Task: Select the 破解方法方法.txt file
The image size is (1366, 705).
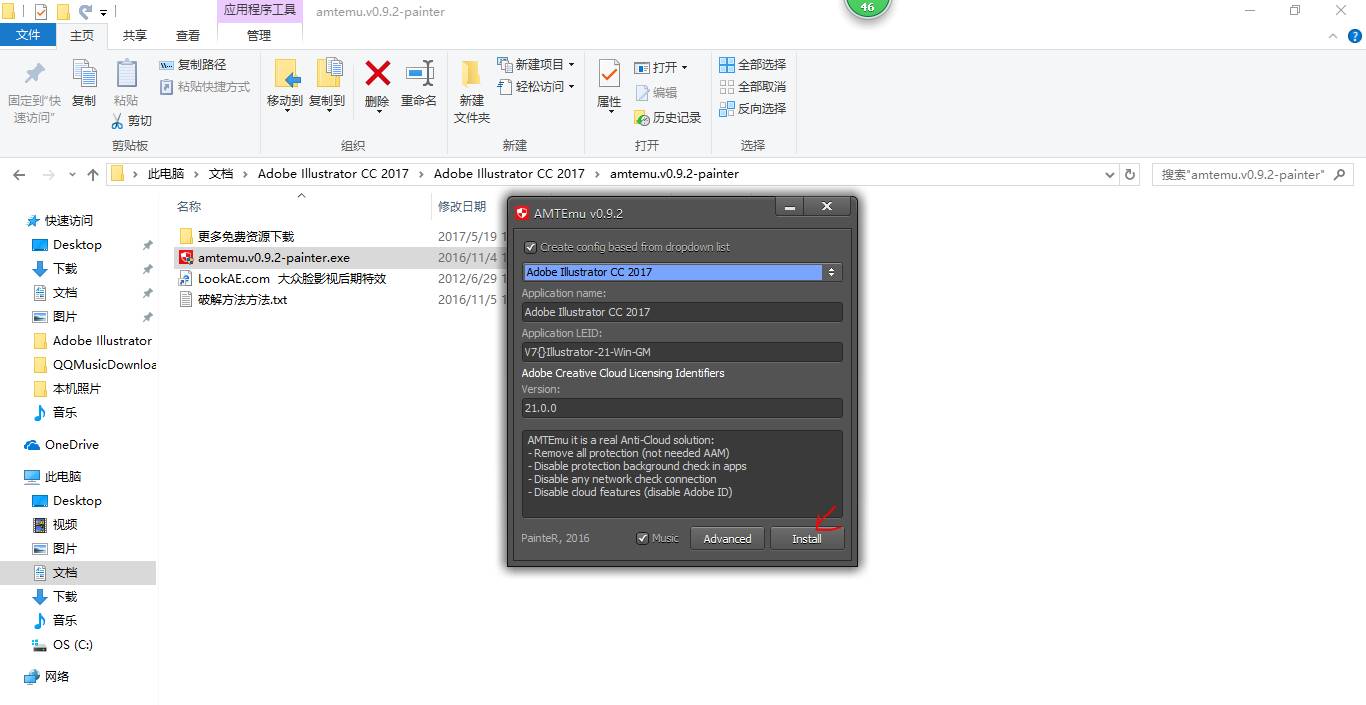Action: click(242, 300)
